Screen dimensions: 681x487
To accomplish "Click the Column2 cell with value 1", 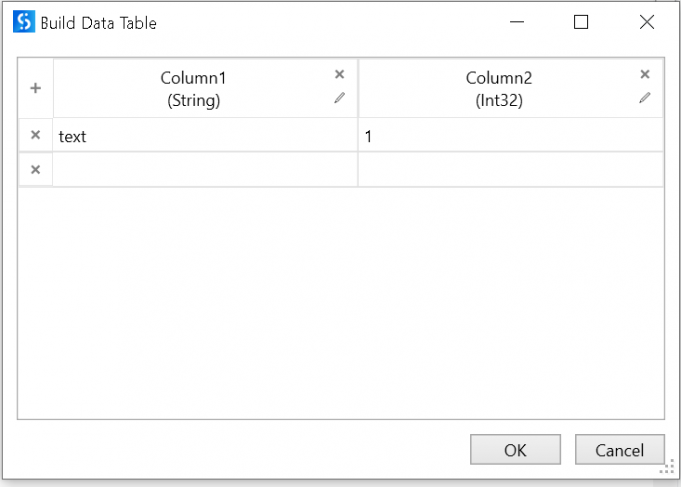I will tap(510, 136).
